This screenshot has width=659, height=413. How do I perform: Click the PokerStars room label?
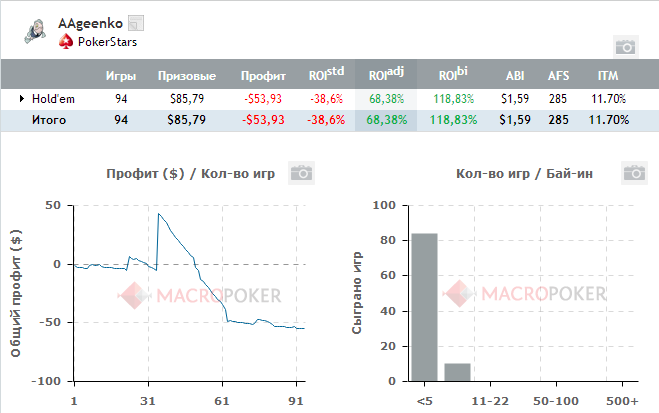[x=107, y=42]
